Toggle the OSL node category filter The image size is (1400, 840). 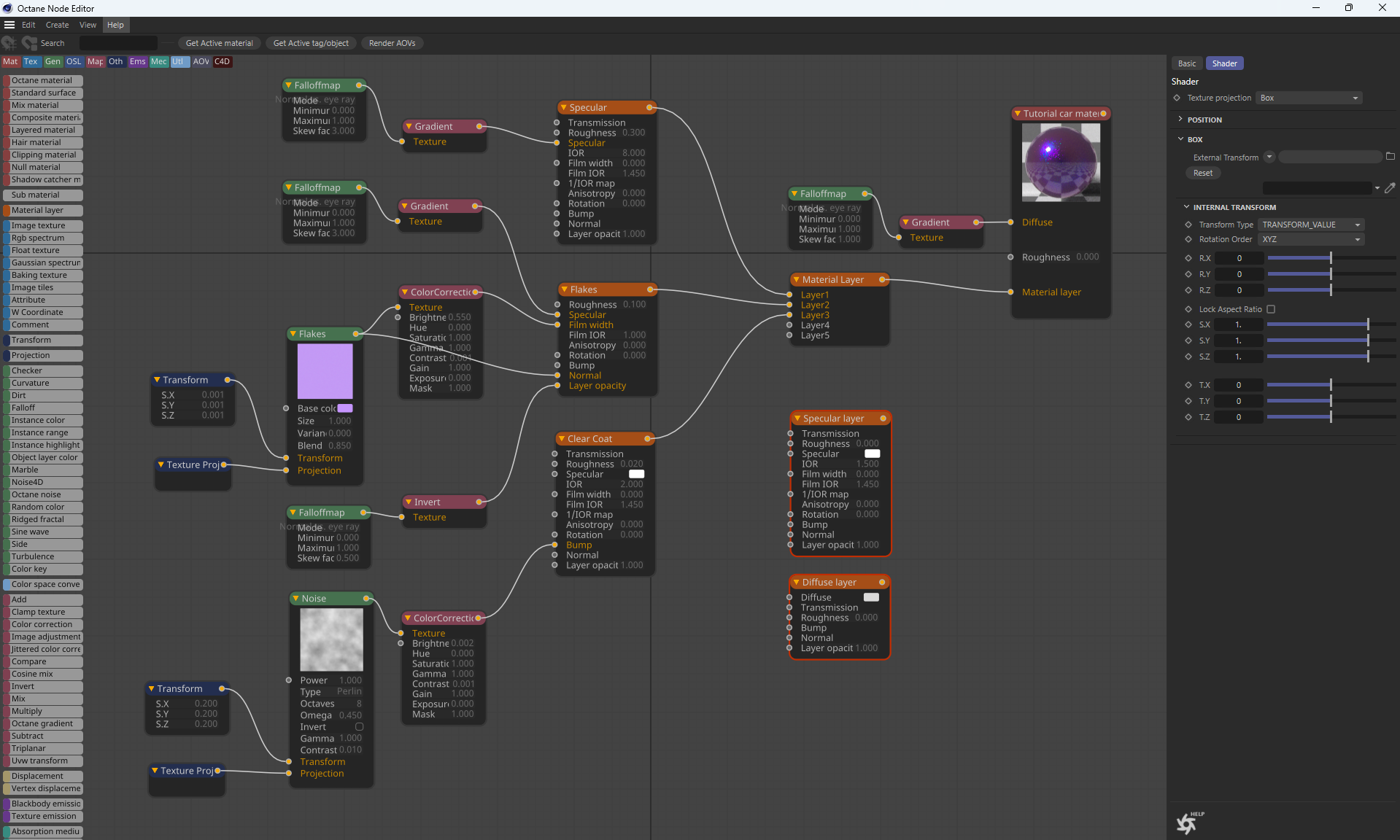(74, 62)
